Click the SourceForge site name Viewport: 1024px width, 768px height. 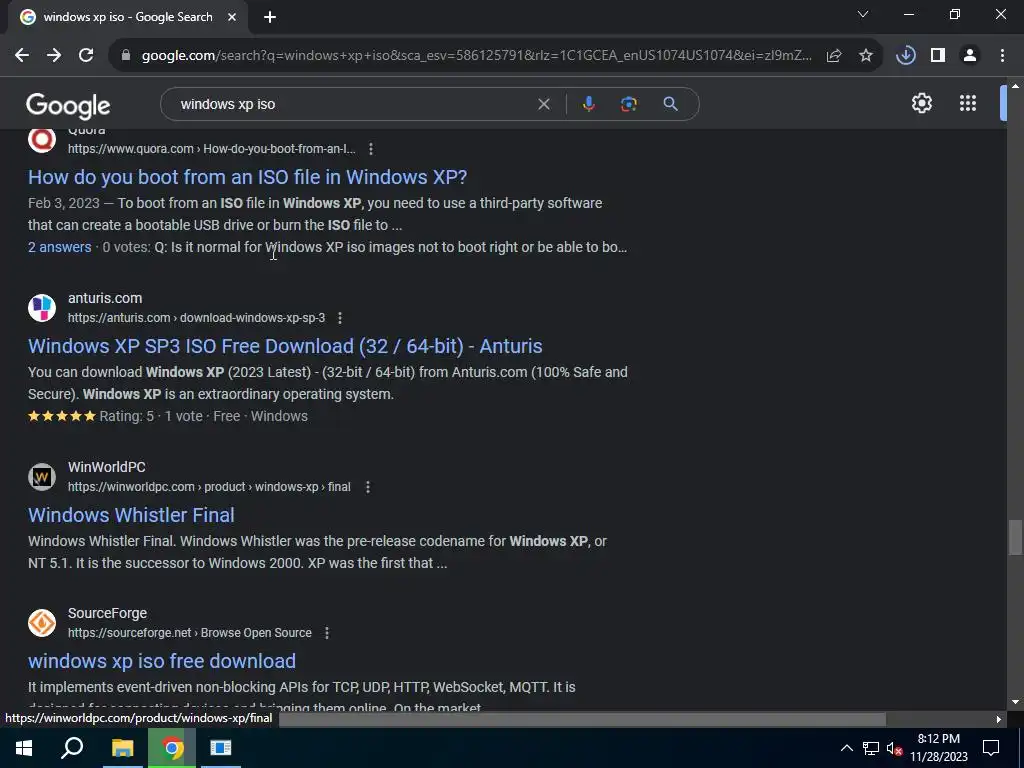click(107, 613)
